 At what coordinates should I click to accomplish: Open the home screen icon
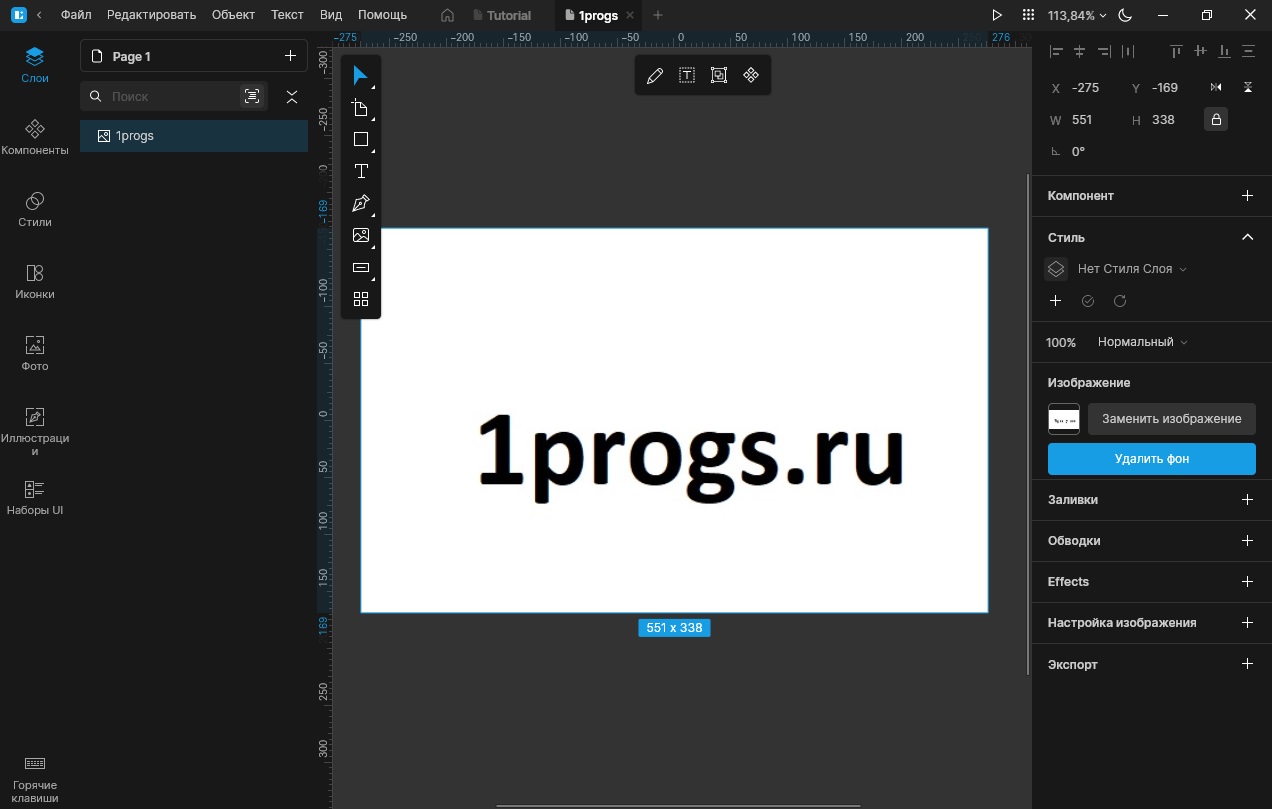point(447,15)
